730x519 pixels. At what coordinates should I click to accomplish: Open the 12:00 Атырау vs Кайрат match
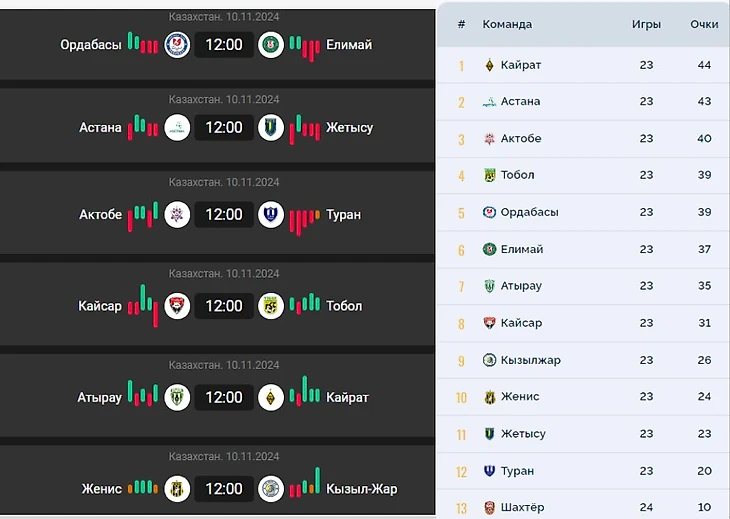coord(224,397)
